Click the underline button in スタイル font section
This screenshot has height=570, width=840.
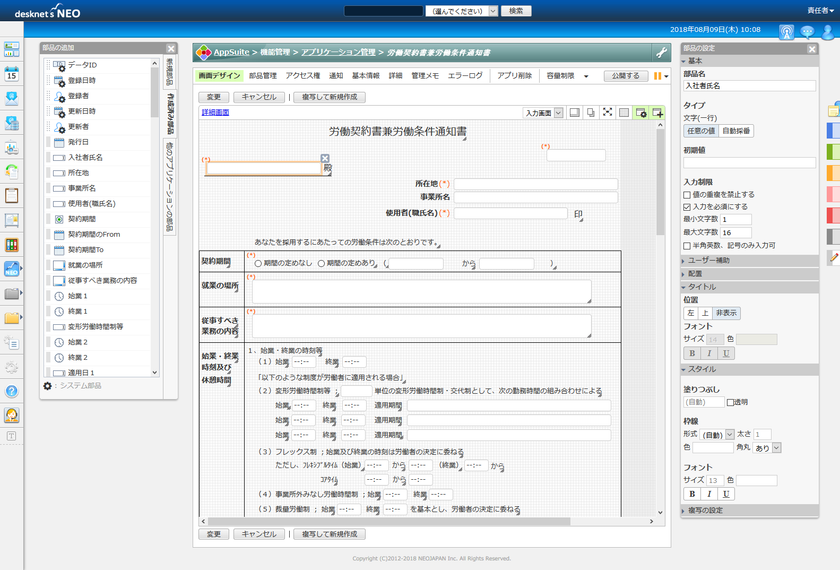726,494
